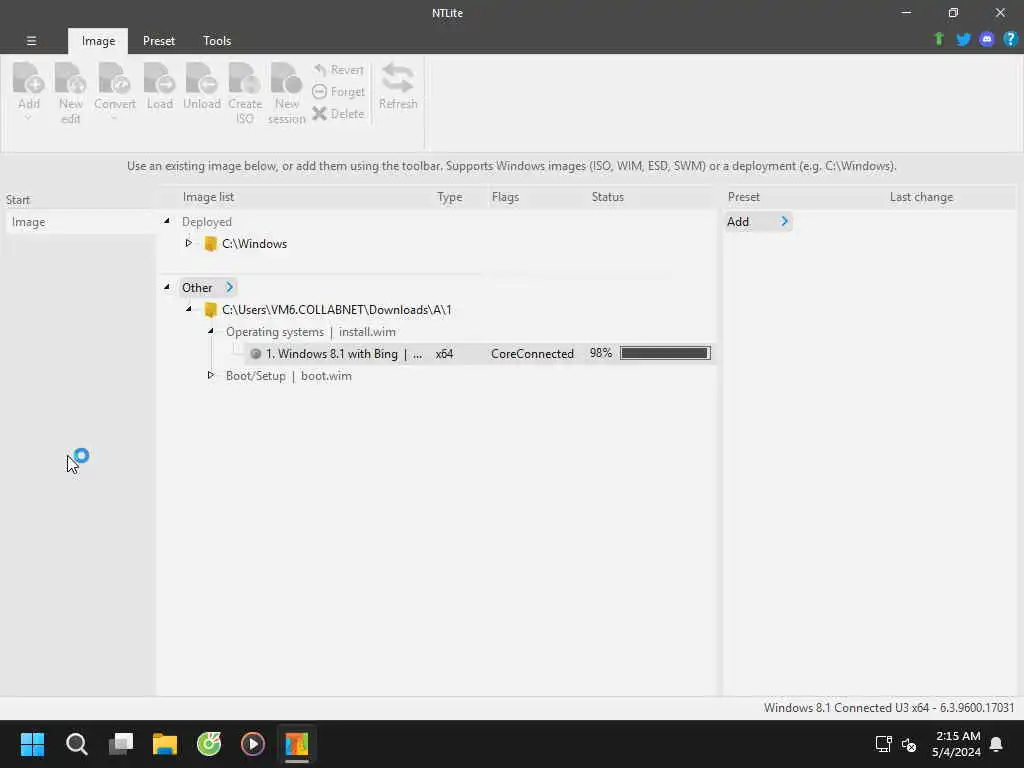Click the Unload image icon

pyautogui.click(x=201, y=78)
